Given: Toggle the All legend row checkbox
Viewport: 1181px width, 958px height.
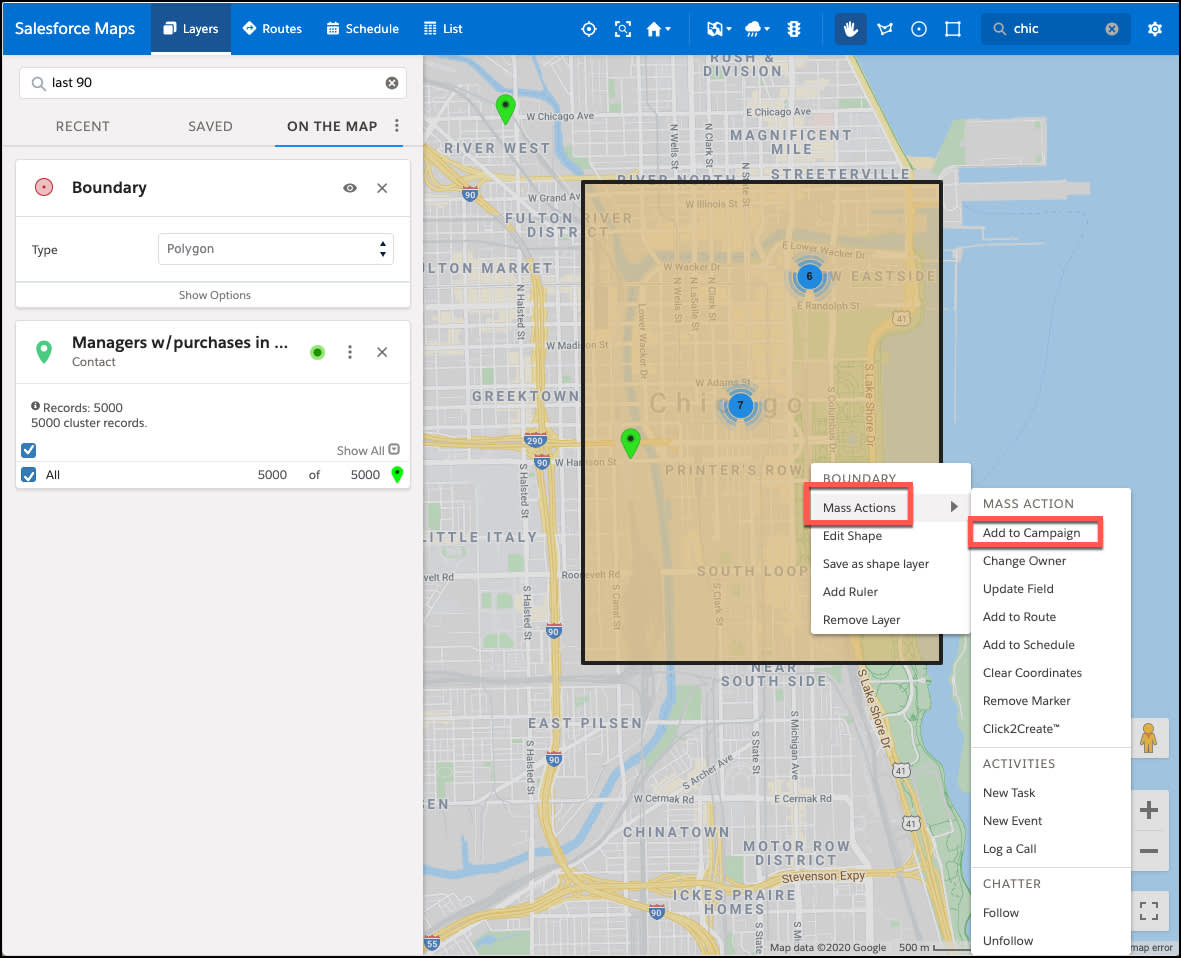Looking at the screenshot, I should click(29, 474).
